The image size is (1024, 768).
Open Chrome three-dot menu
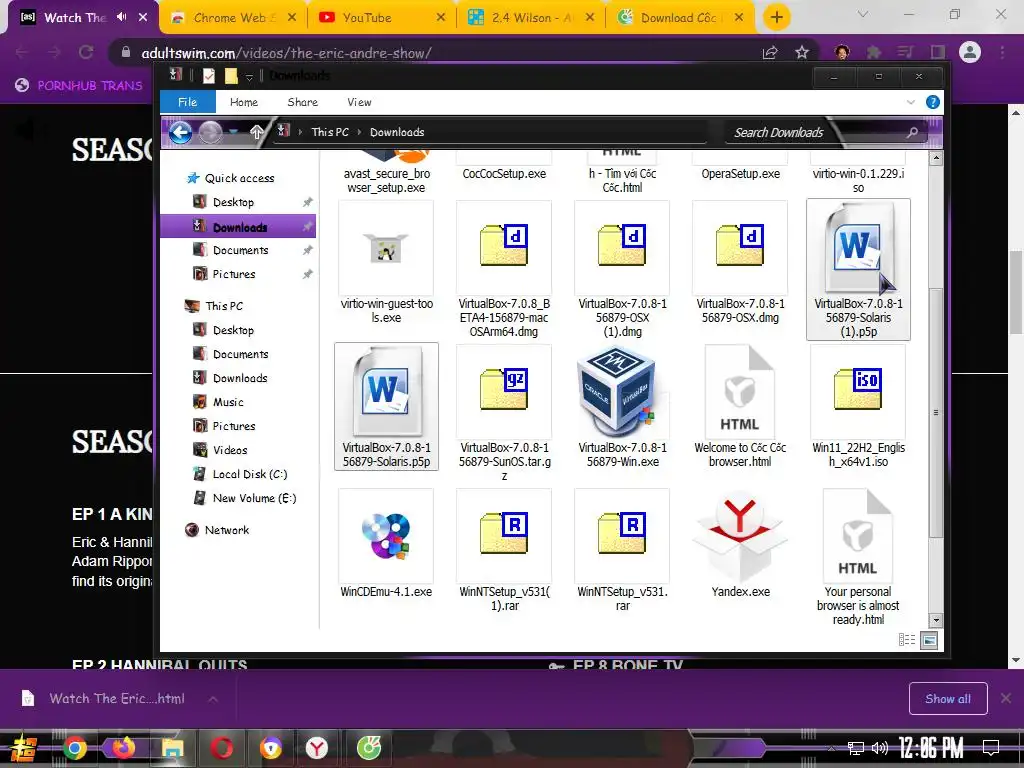(1002, 52)
